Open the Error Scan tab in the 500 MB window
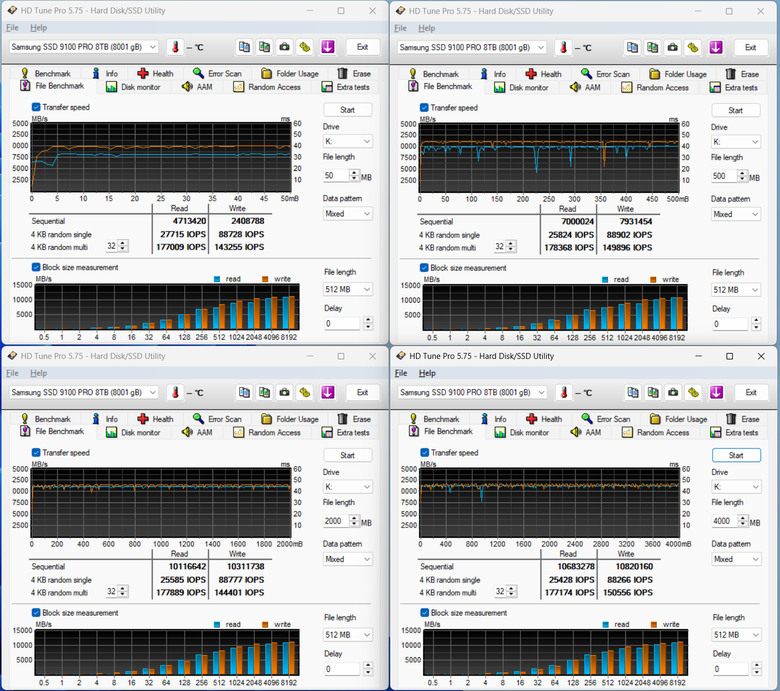This screenshot has width=780, height=691. point(606,74)
